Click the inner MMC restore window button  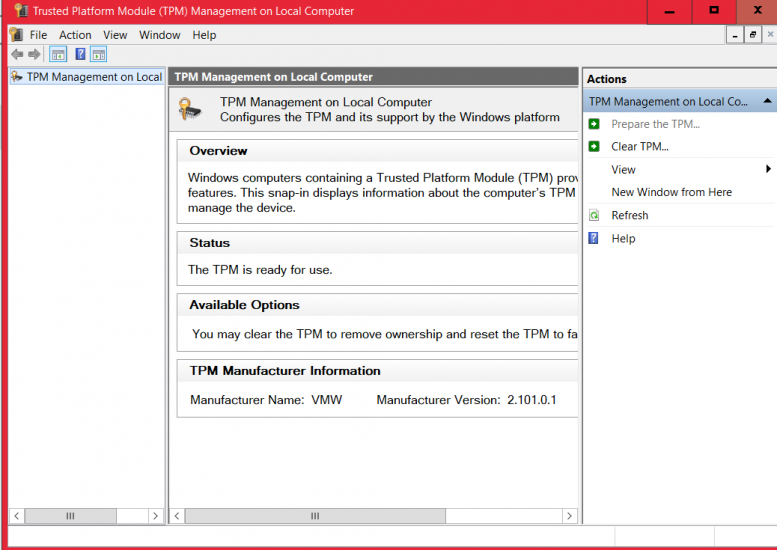[x=752, y=35]
